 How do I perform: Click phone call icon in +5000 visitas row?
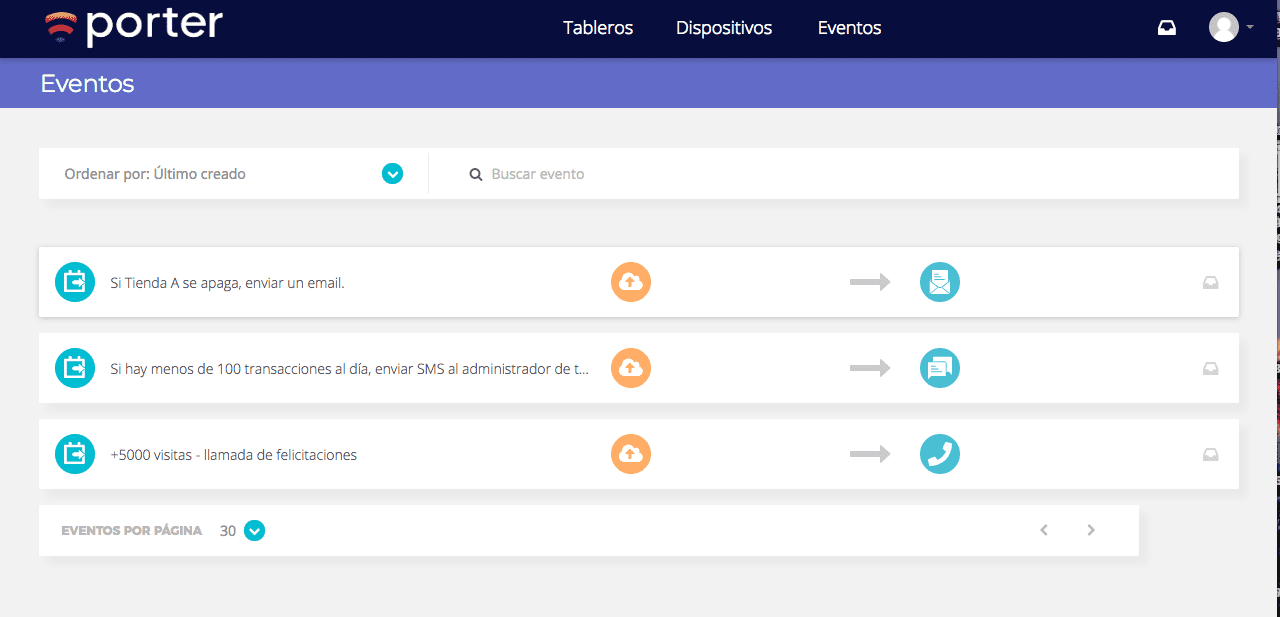pyautogui.click(x=940, y=454)
